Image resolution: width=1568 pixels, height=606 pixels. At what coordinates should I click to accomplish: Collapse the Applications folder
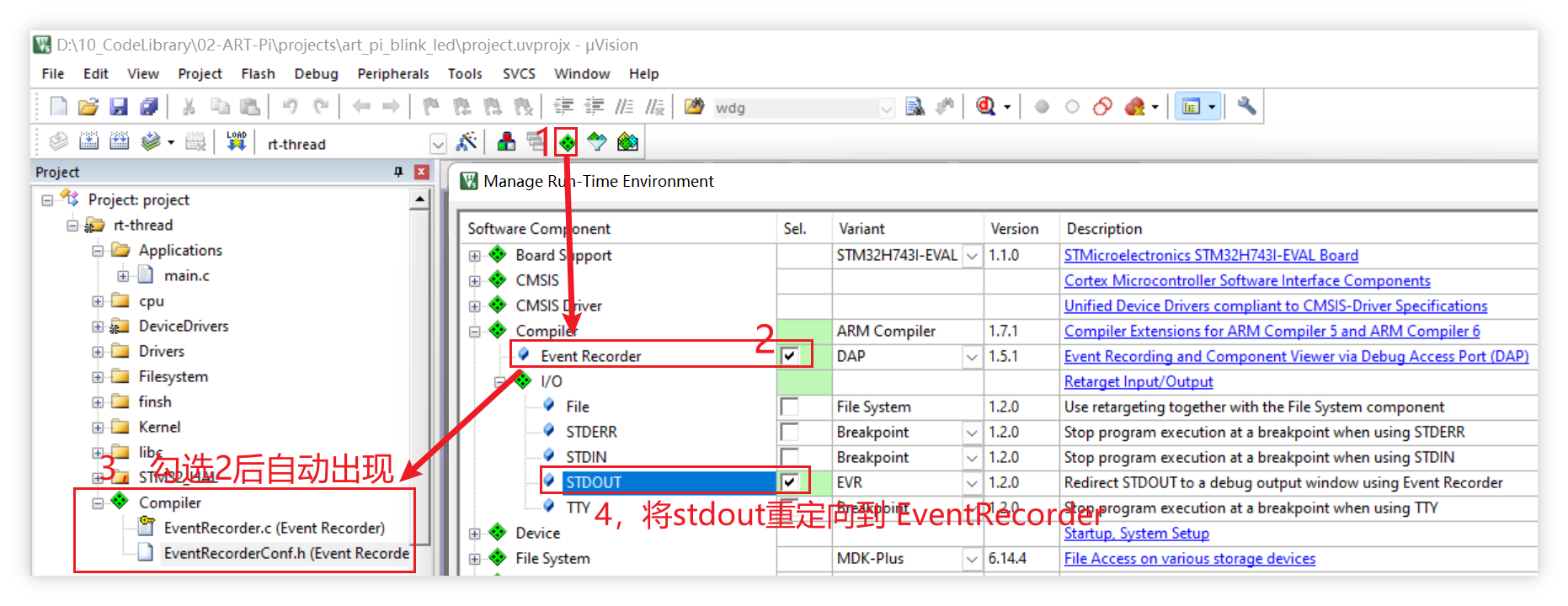[98, 251]
